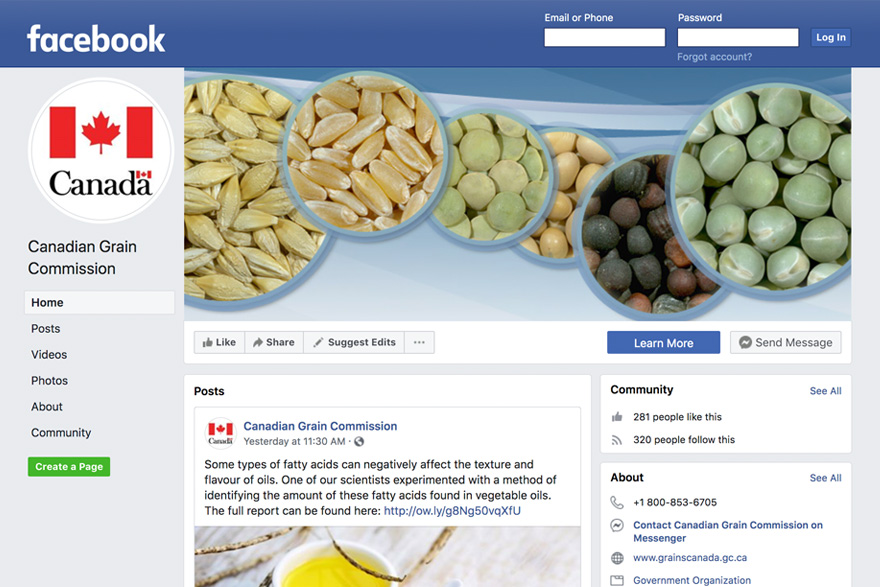Open the three-dots more options menu
880x587 pixels.
point(419,342)
